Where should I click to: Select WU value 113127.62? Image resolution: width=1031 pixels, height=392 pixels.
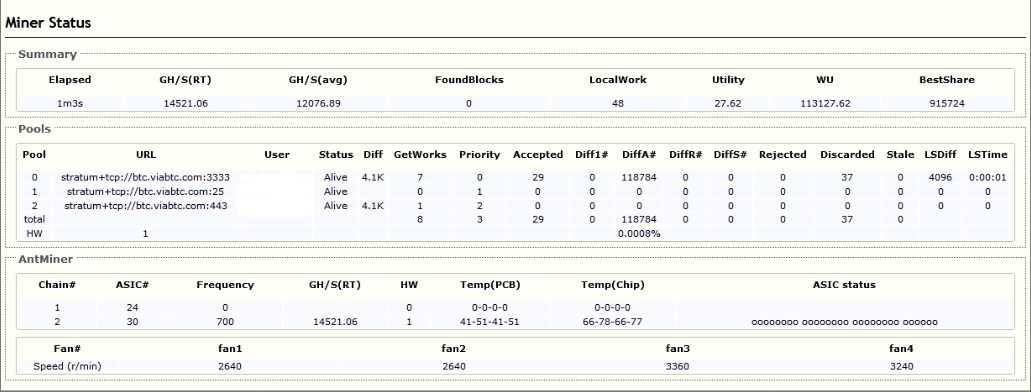(825, 103)
